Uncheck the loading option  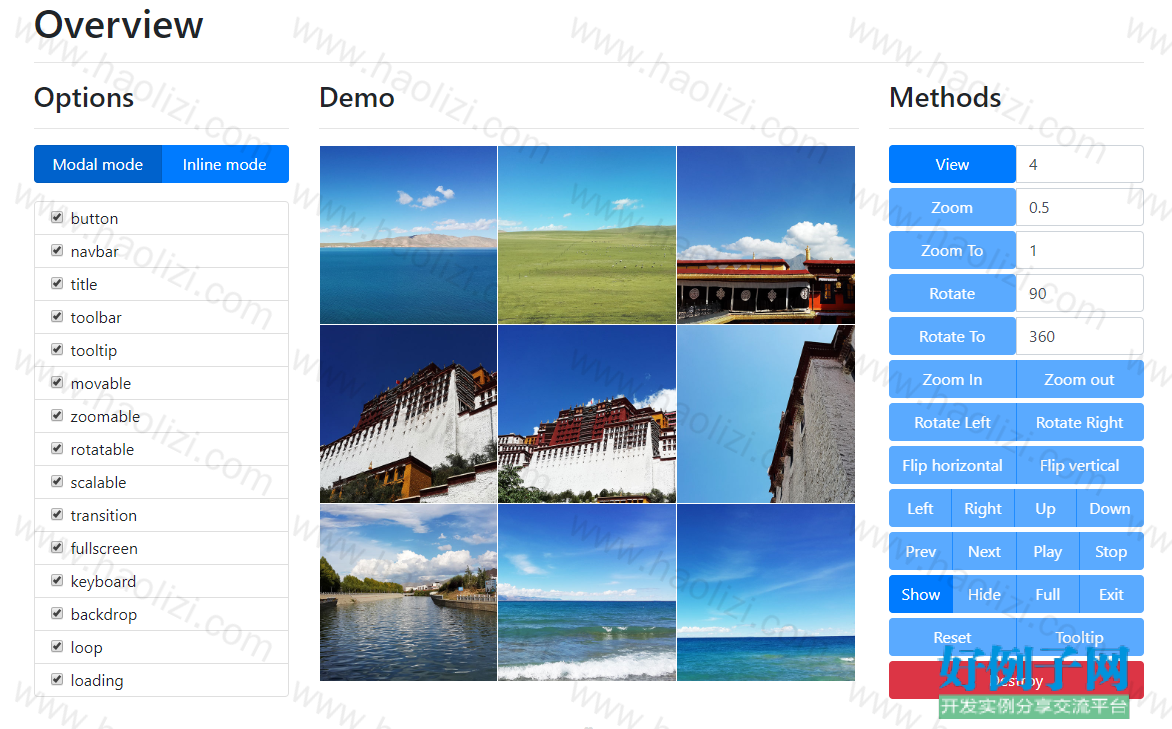pyautogui.click(x=57, y=679)
